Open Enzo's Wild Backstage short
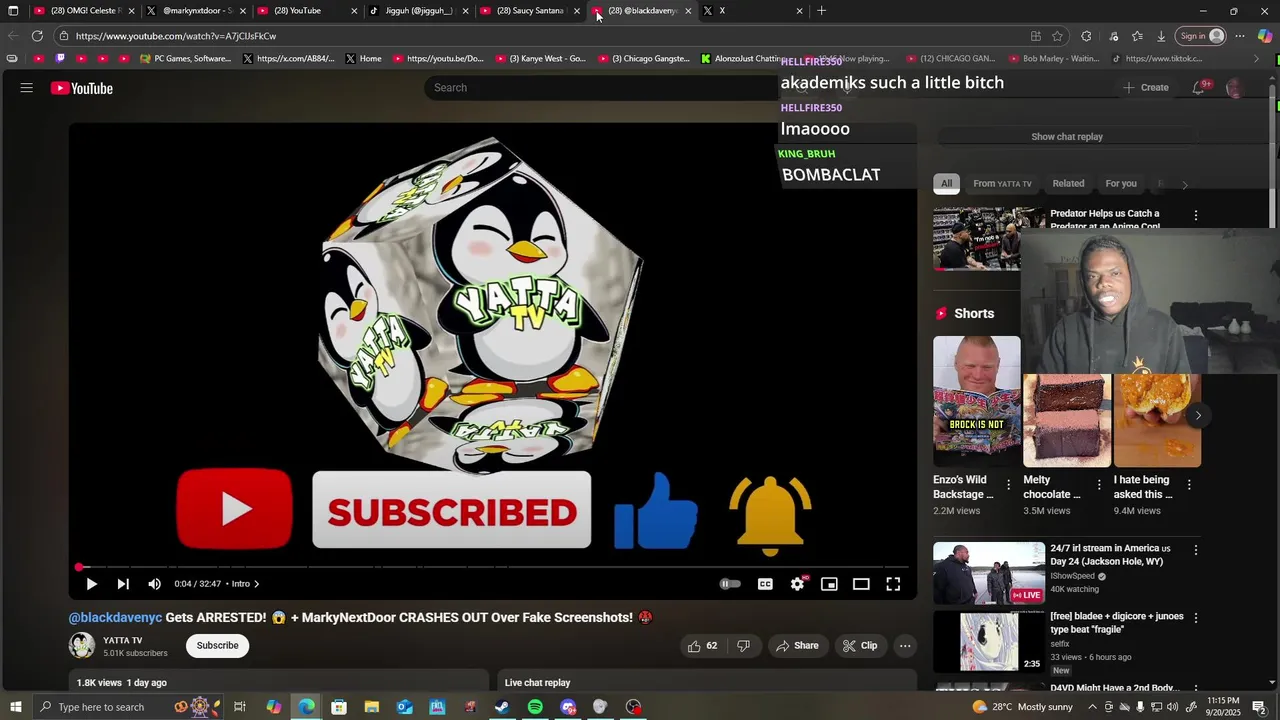Viewport: 1280px width, 720px height. [977, 402]
